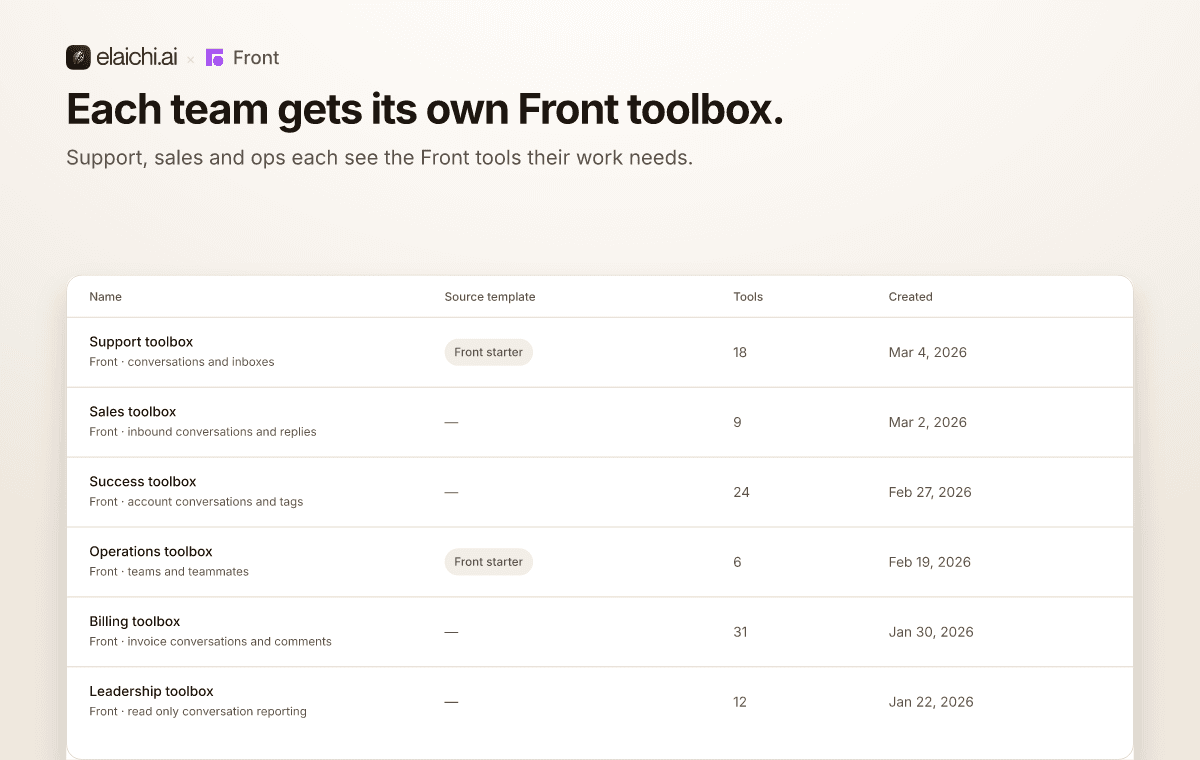Screen dimensions: 1200x760
Task: Click the tools count 31
Action: click(740, 632)
